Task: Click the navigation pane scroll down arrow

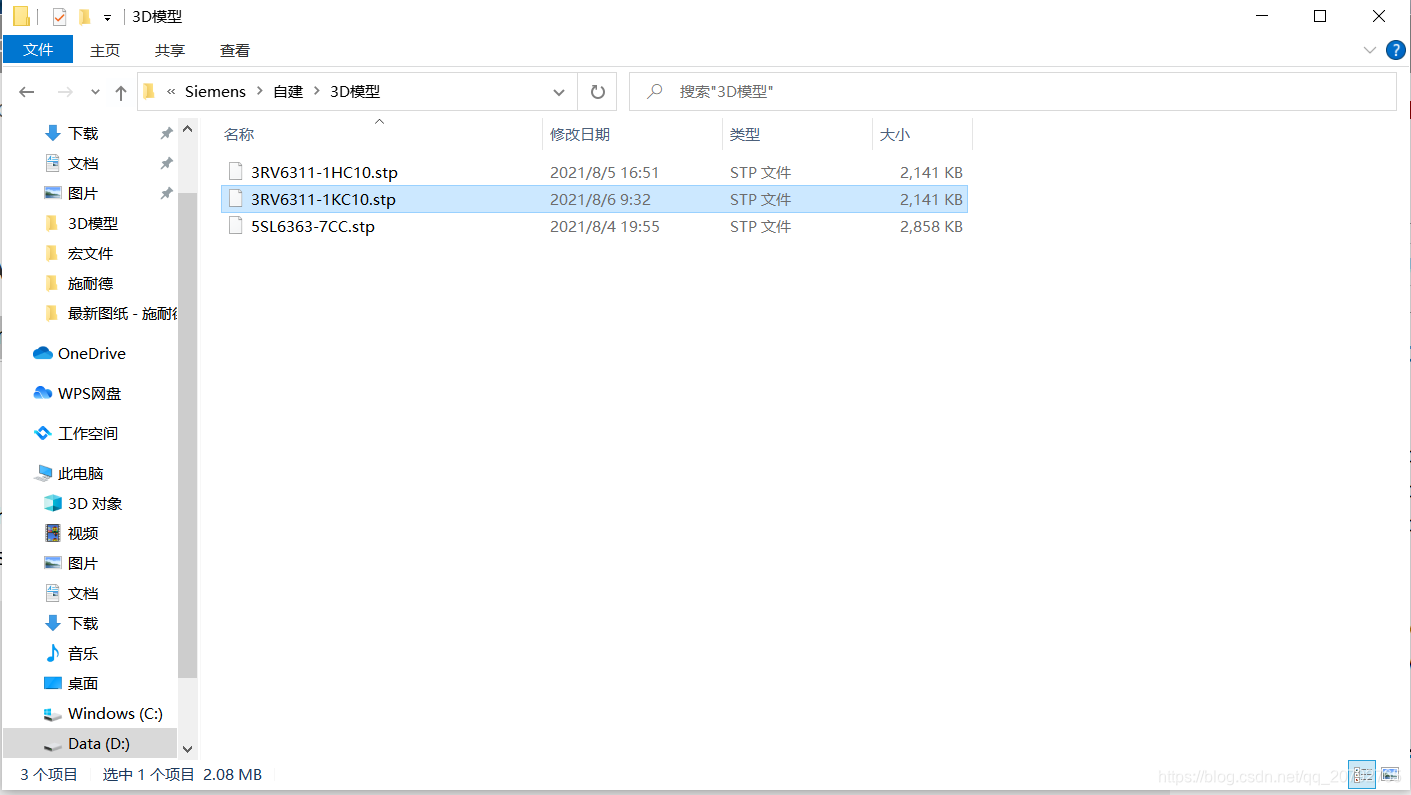Action: pyautogui.click(x=188, y=747)
